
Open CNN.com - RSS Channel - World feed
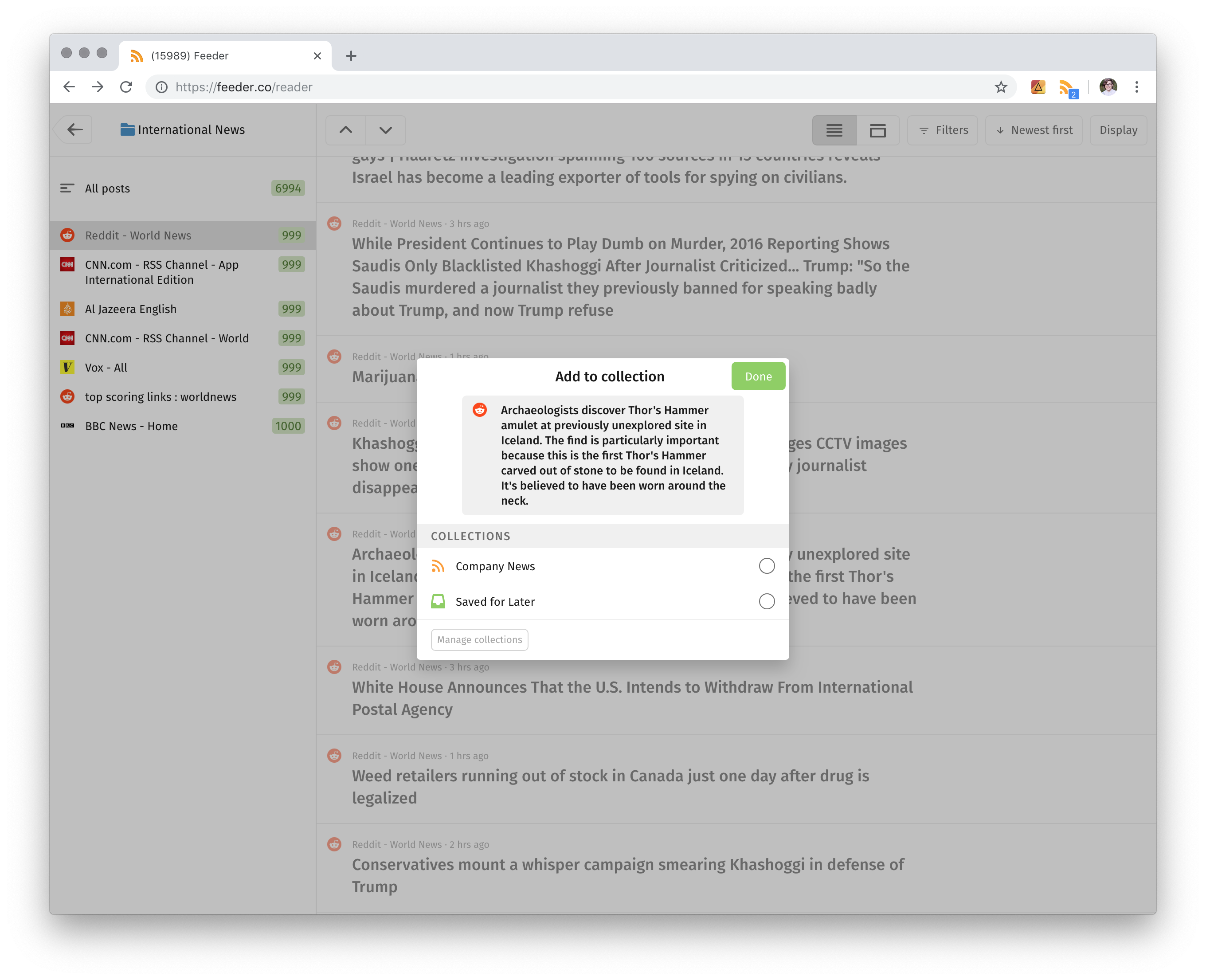click(x=182, y=338)
